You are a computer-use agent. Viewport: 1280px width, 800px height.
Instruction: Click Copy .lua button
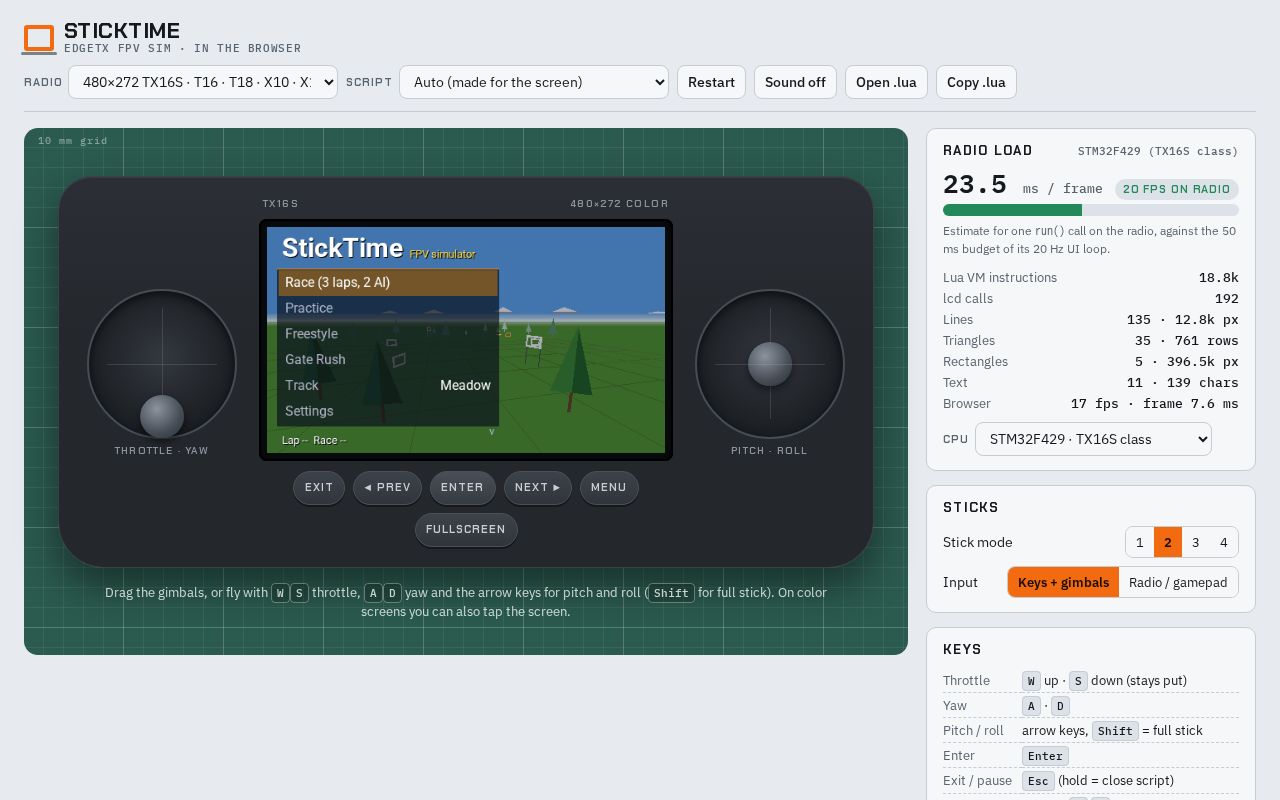coord(976,82)
